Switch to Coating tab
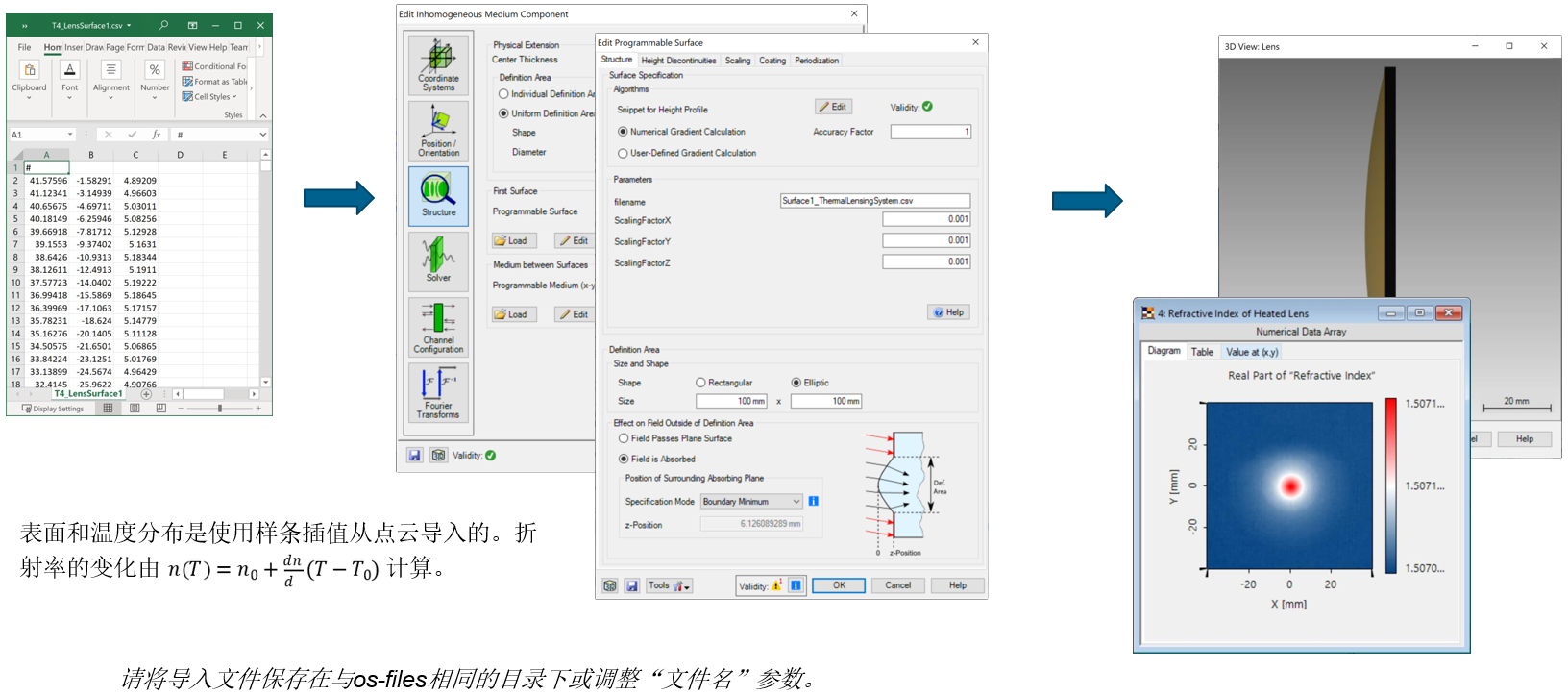The height and width of the screenshot is (696, 1568). click(772, 61)
